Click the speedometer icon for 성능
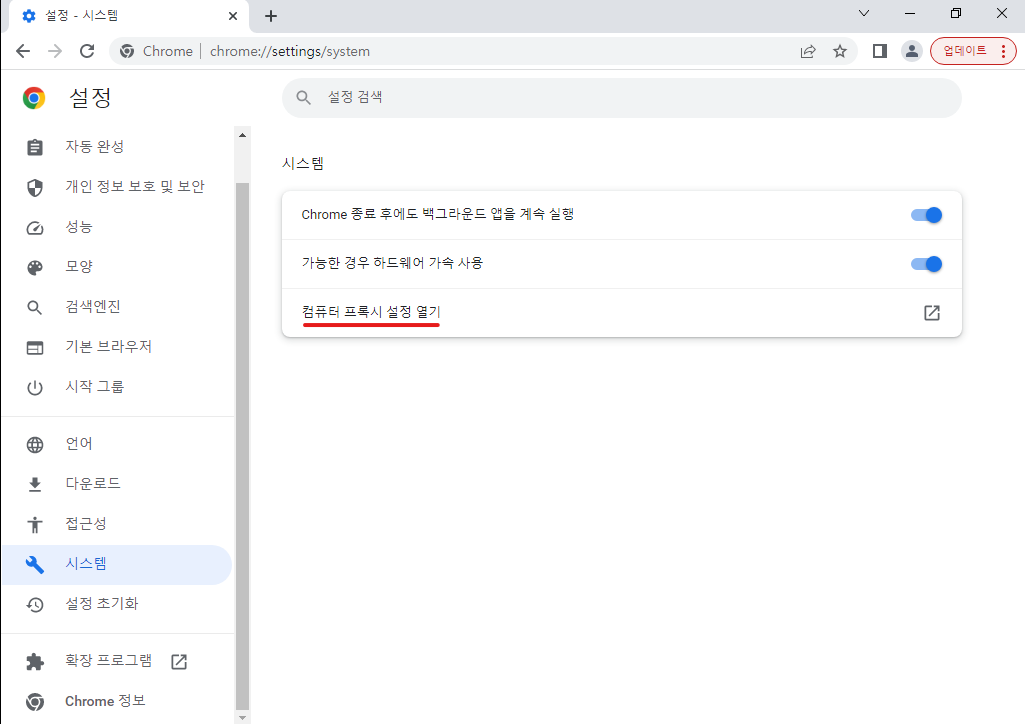The height and width of the screenshot is (724, 1025). coord(35,228)
